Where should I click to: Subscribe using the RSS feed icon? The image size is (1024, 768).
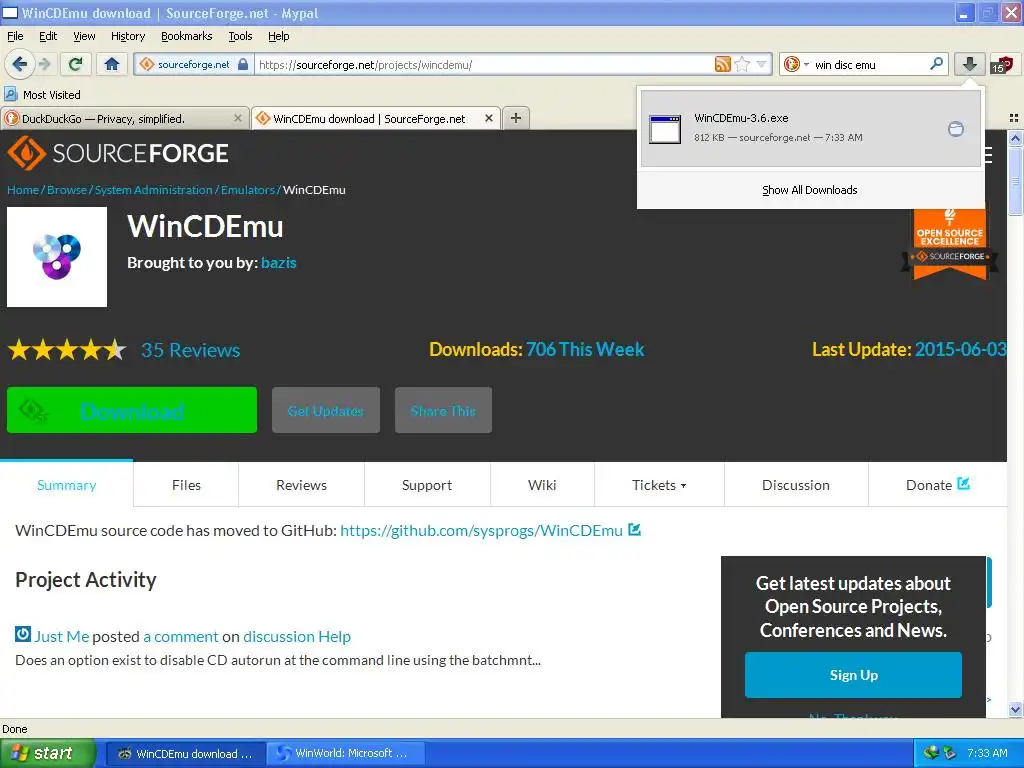(722, 64)
